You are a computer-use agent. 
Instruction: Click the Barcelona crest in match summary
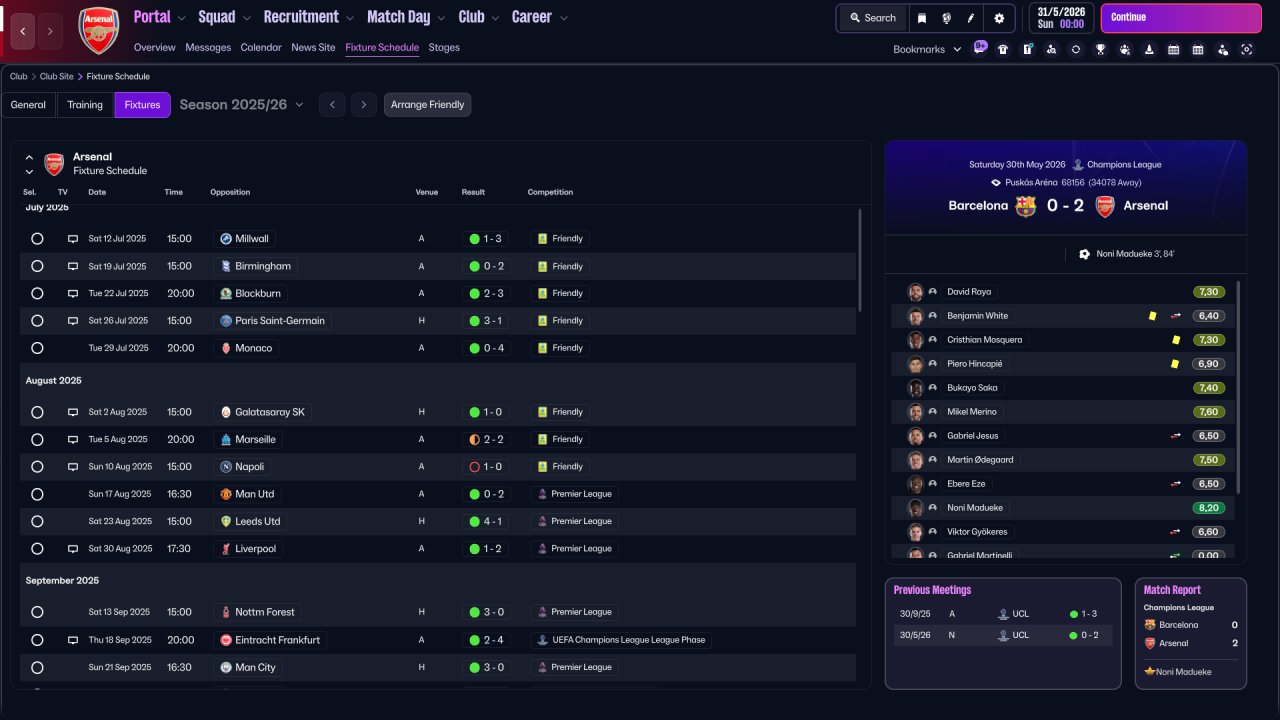click(x=1025, y=206)
